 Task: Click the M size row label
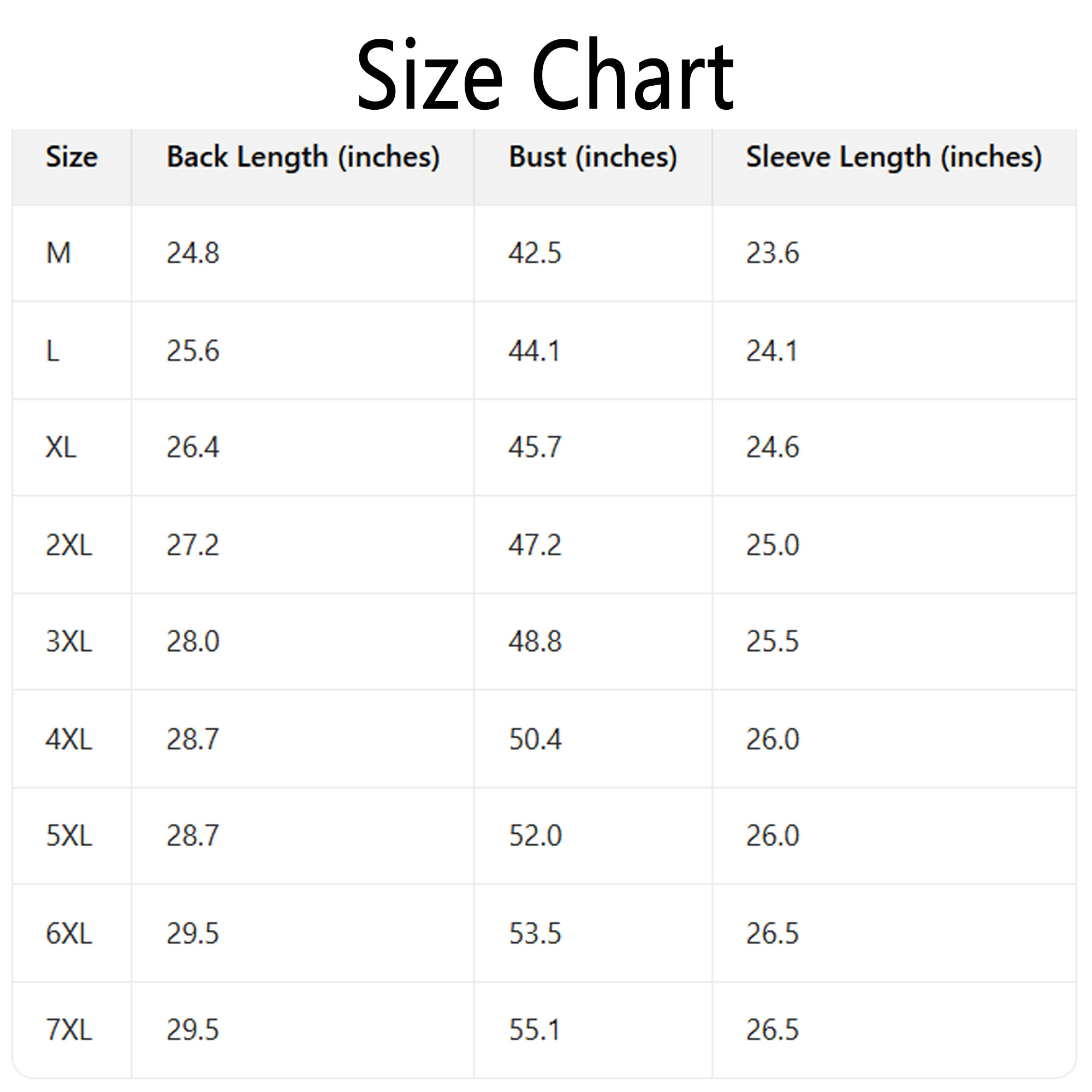tap(58, 253)
